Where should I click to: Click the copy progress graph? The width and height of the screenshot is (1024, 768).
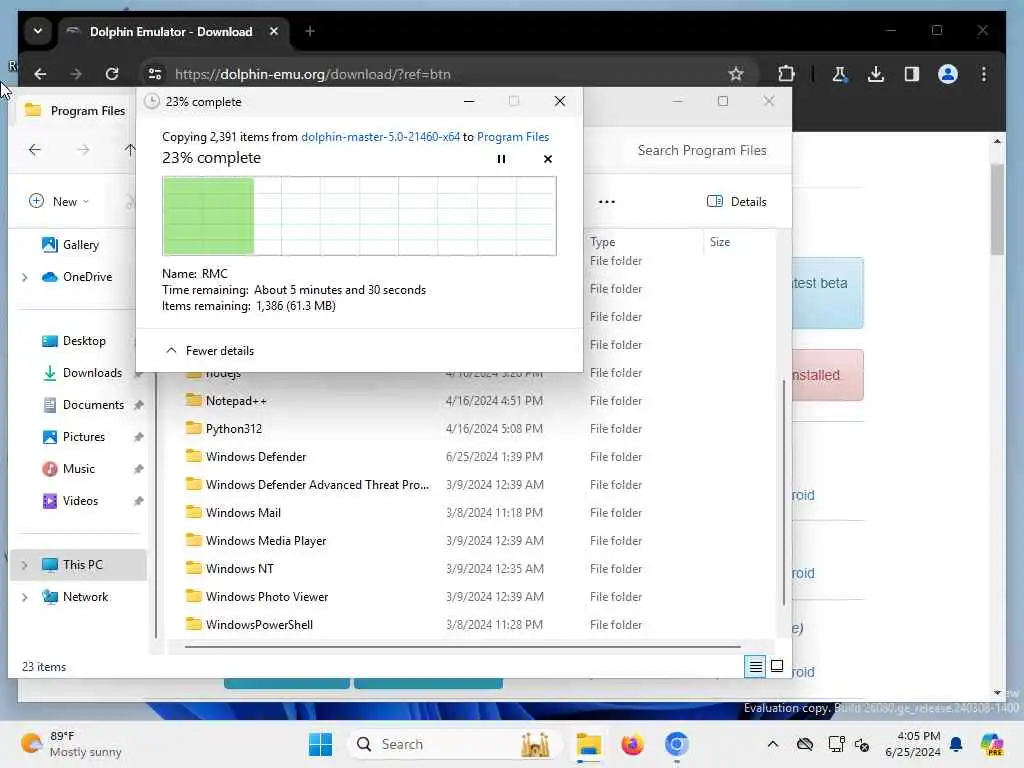pos(359,216)
